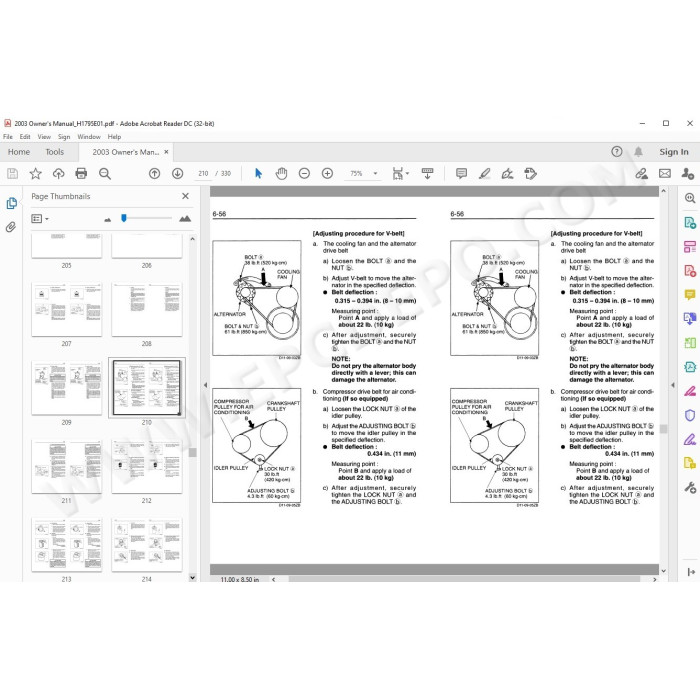Open the Help menu
700x700 pixels.
[x=114, y=137]
